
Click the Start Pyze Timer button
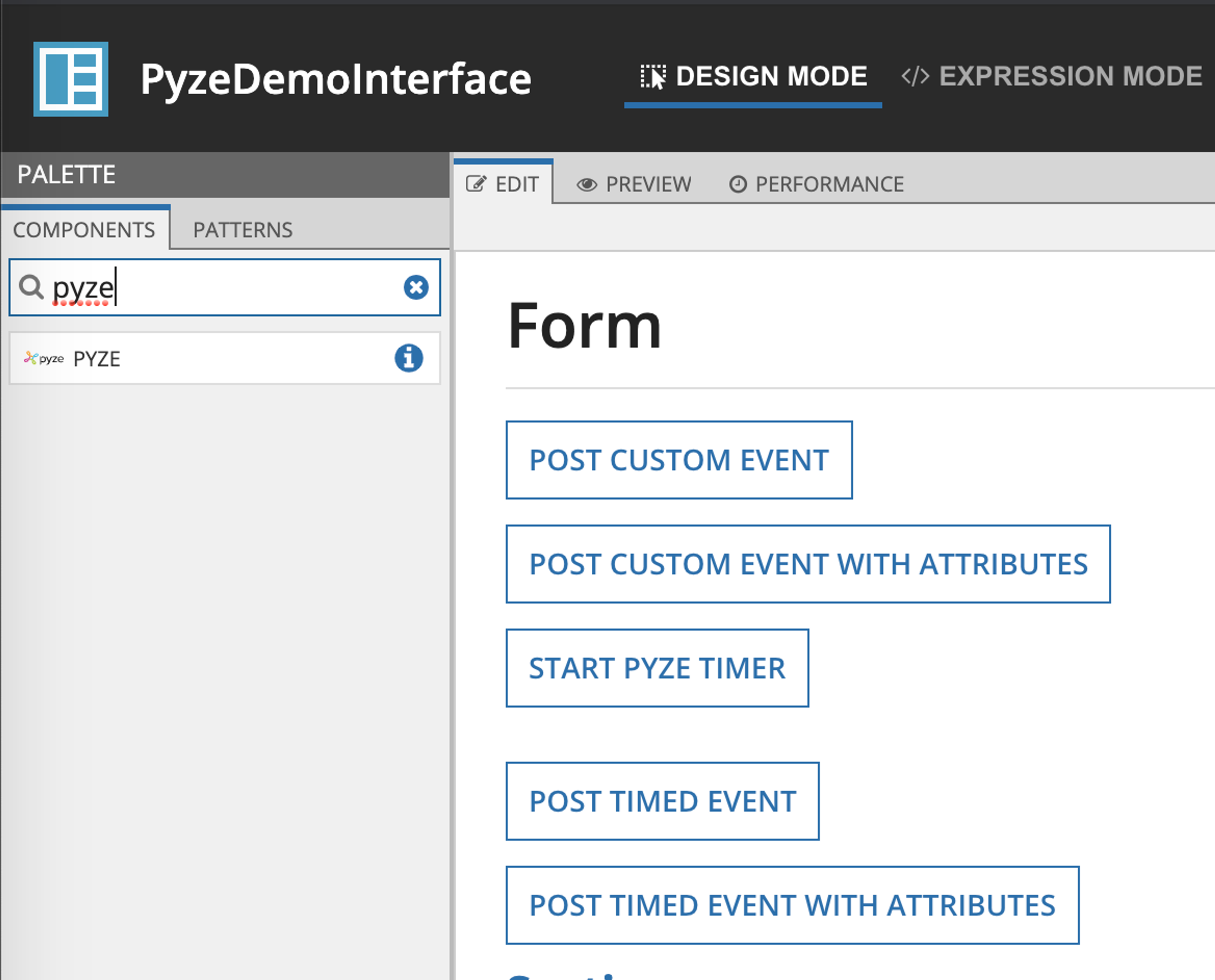tap(657, 668)
